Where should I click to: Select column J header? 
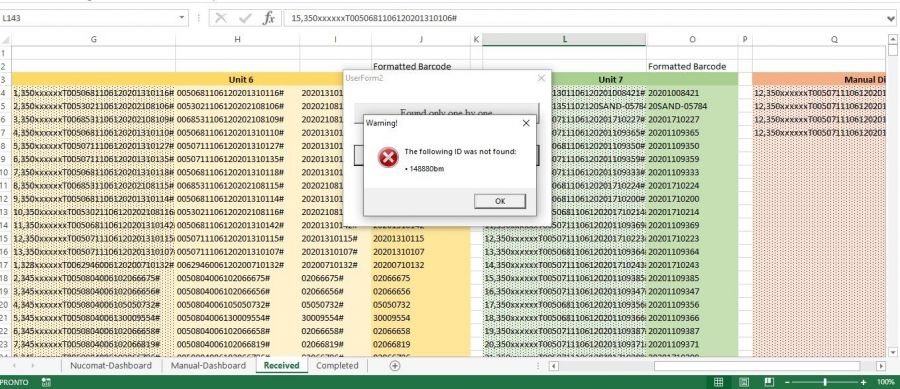tap(421, 39)
